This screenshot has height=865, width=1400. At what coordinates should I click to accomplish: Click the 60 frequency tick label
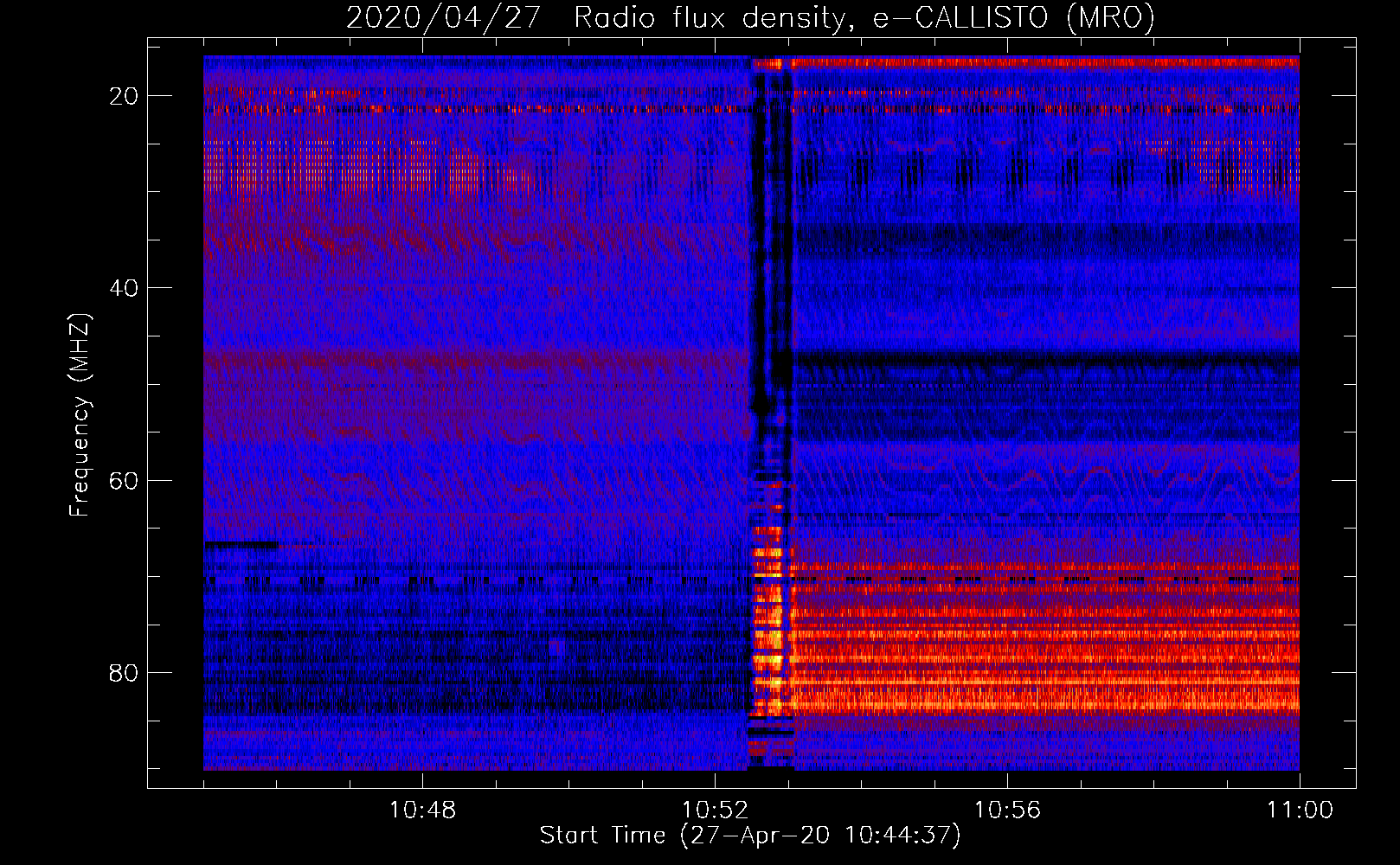point(124,480)
